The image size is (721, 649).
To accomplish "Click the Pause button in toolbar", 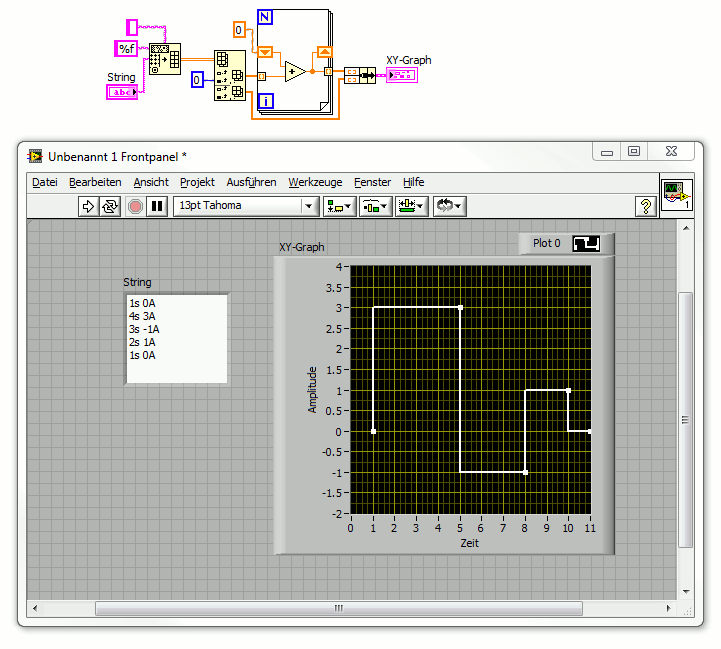I will [157, 206].
